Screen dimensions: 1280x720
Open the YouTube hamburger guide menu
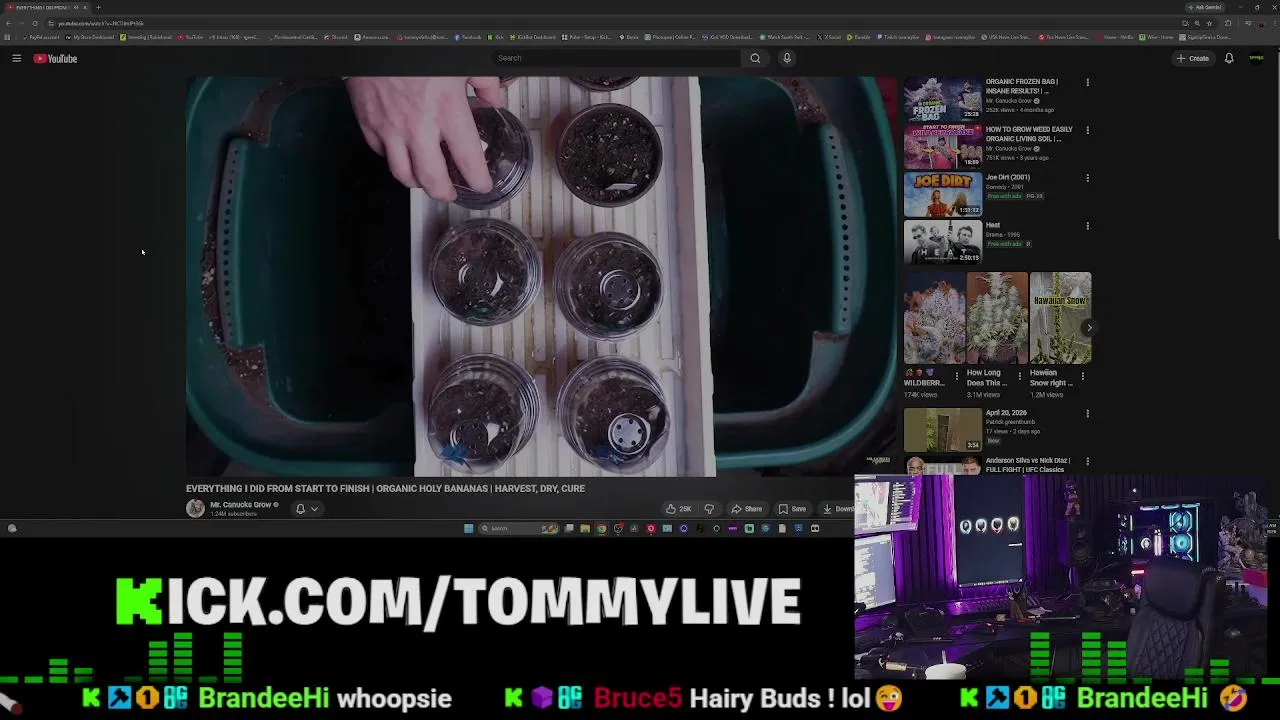point(16,59)
